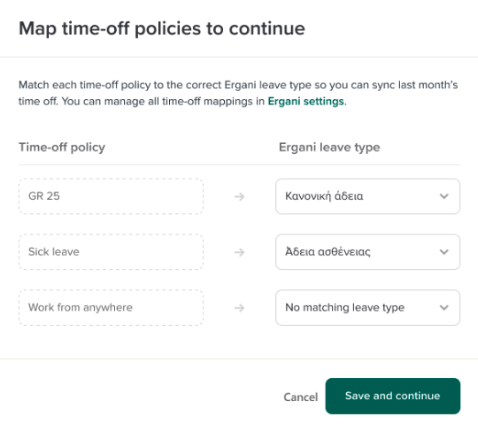Click the Work from anywhere policy field
This screenshot has height=432, width=478.
point(111,307)
